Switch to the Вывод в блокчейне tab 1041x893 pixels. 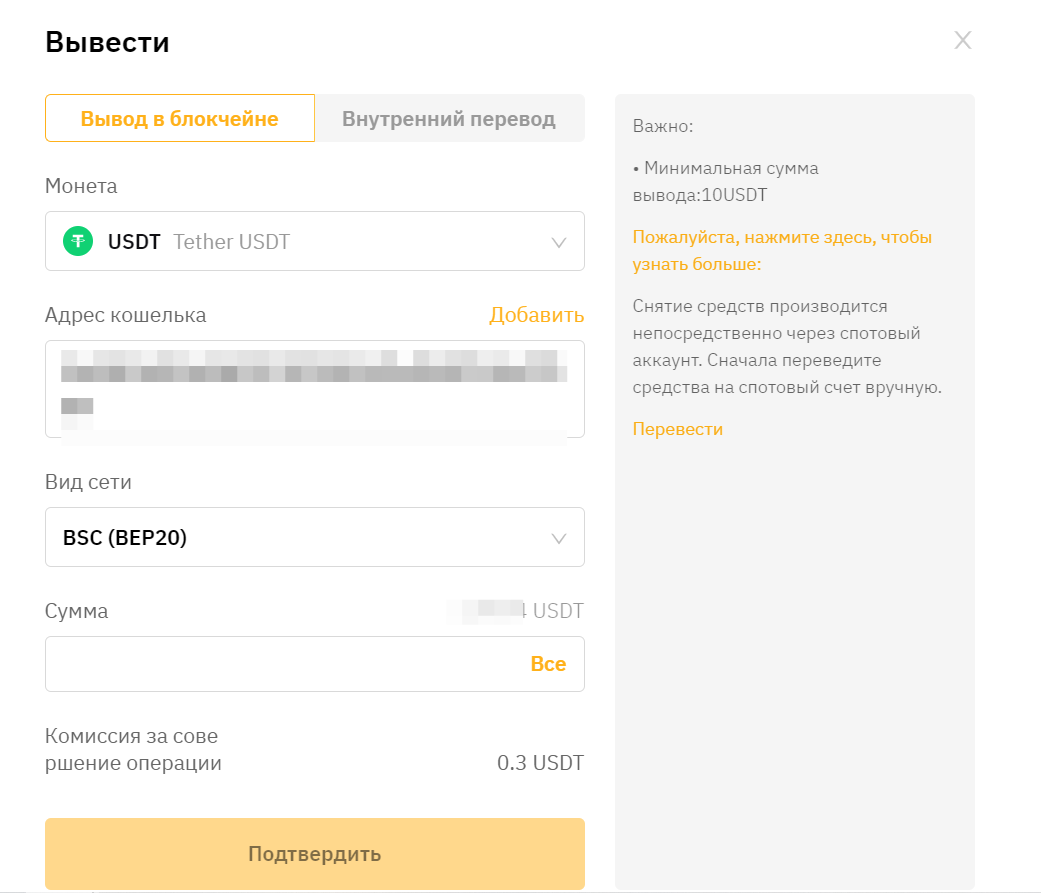(180, 119)
